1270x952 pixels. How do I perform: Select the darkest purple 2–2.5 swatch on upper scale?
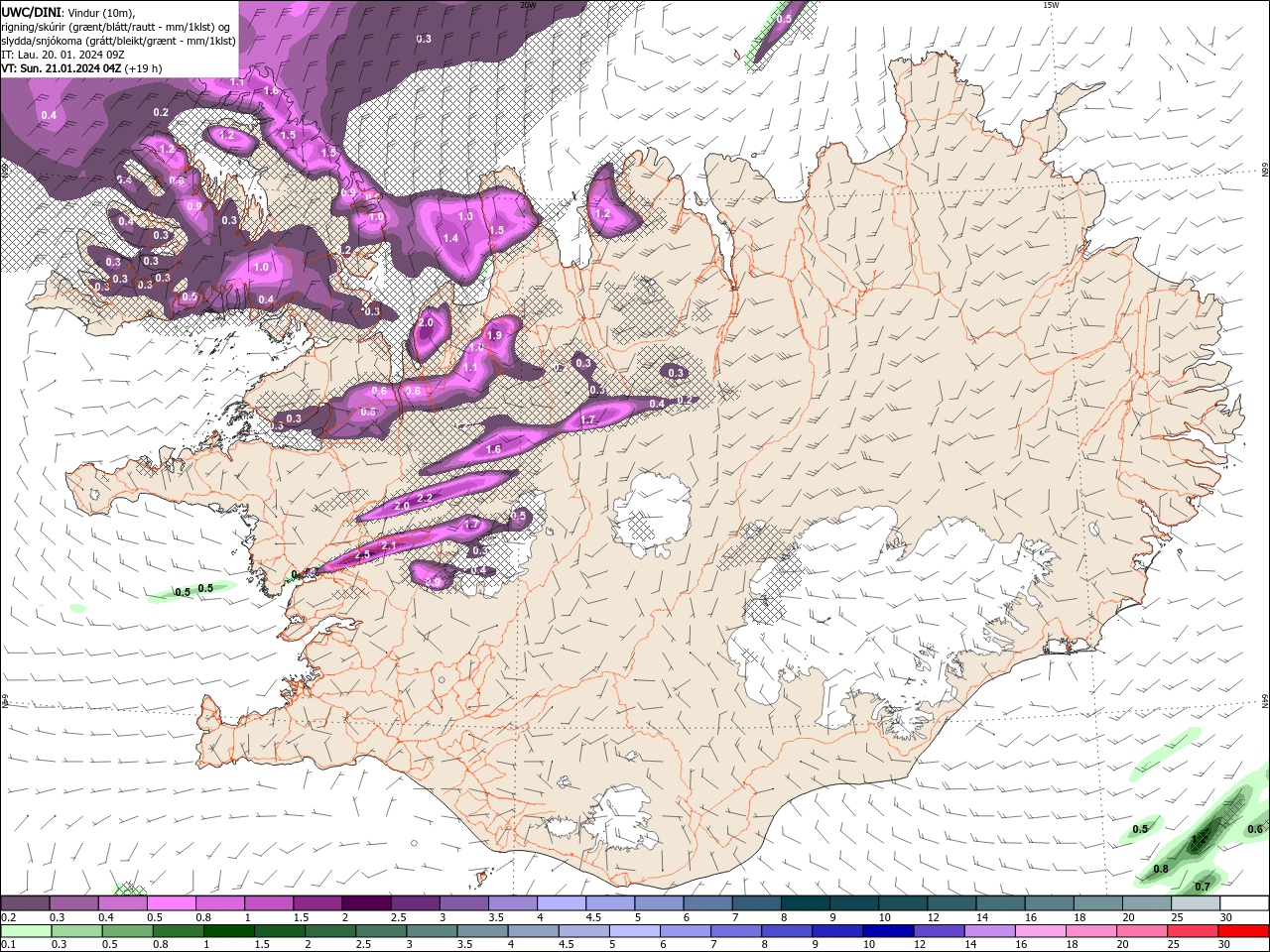point(366,903)
